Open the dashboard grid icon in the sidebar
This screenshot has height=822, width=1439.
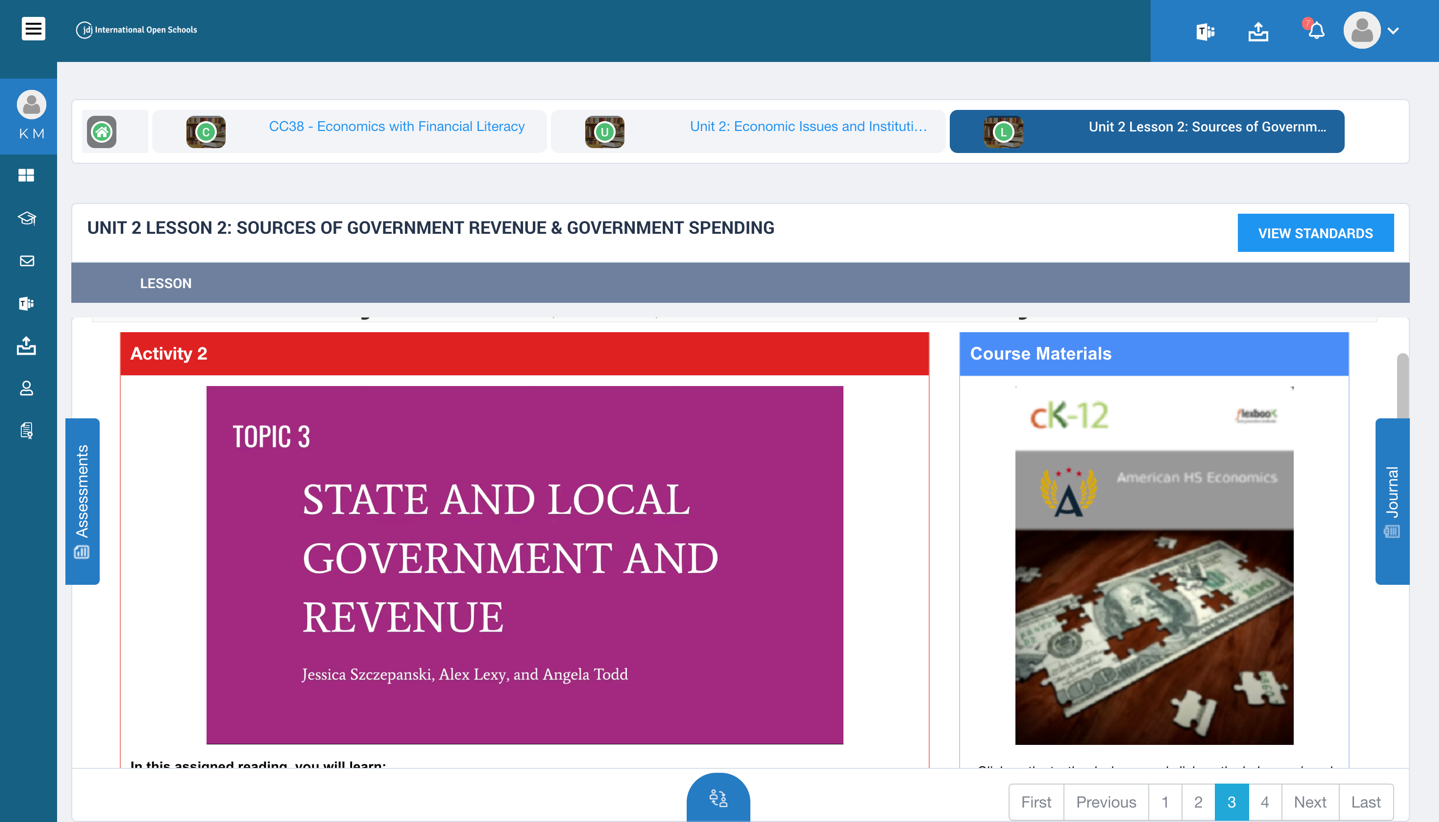pos(27,175)
